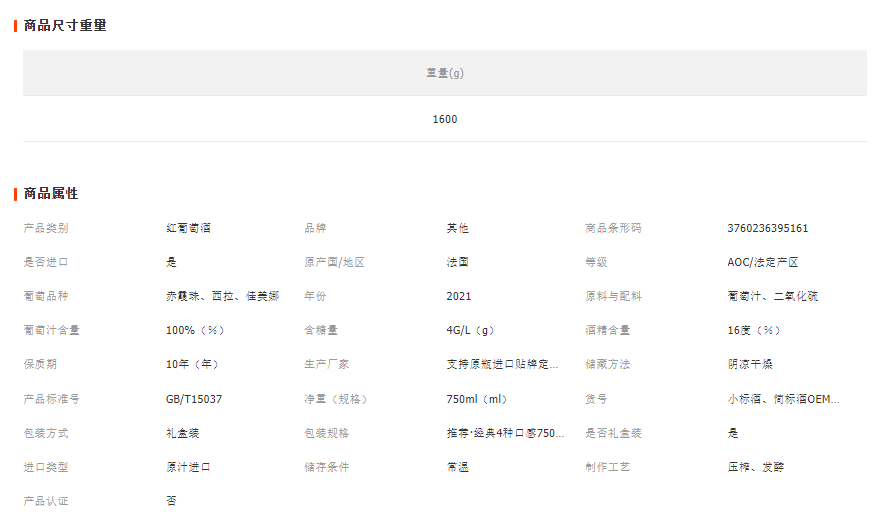
Task: Click the 750ml net volume value
Action: tap(478, 399)
